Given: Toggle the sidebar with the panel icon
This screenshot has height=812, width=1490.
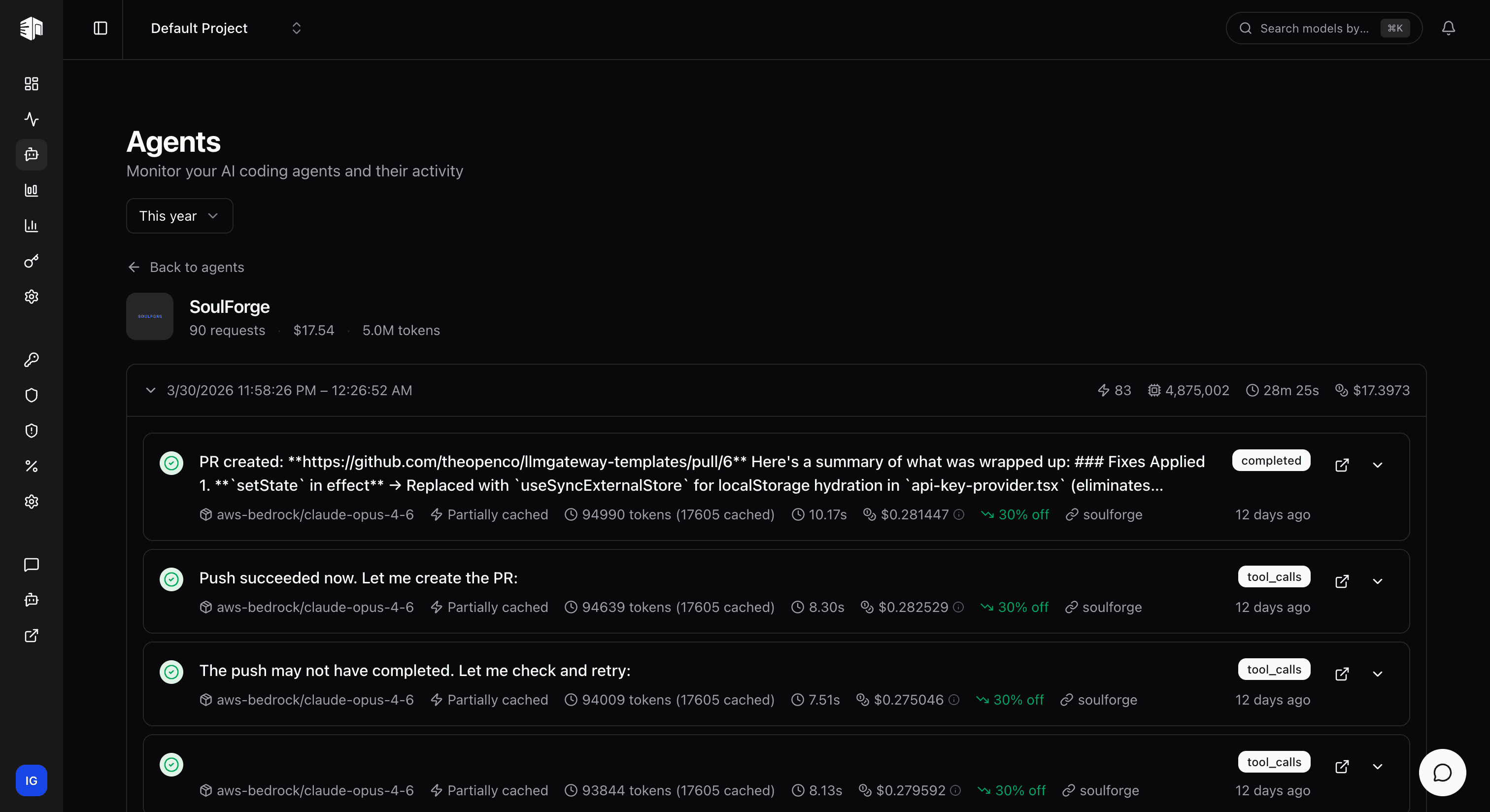Looking at the screenshot, I should click(100, 28).
